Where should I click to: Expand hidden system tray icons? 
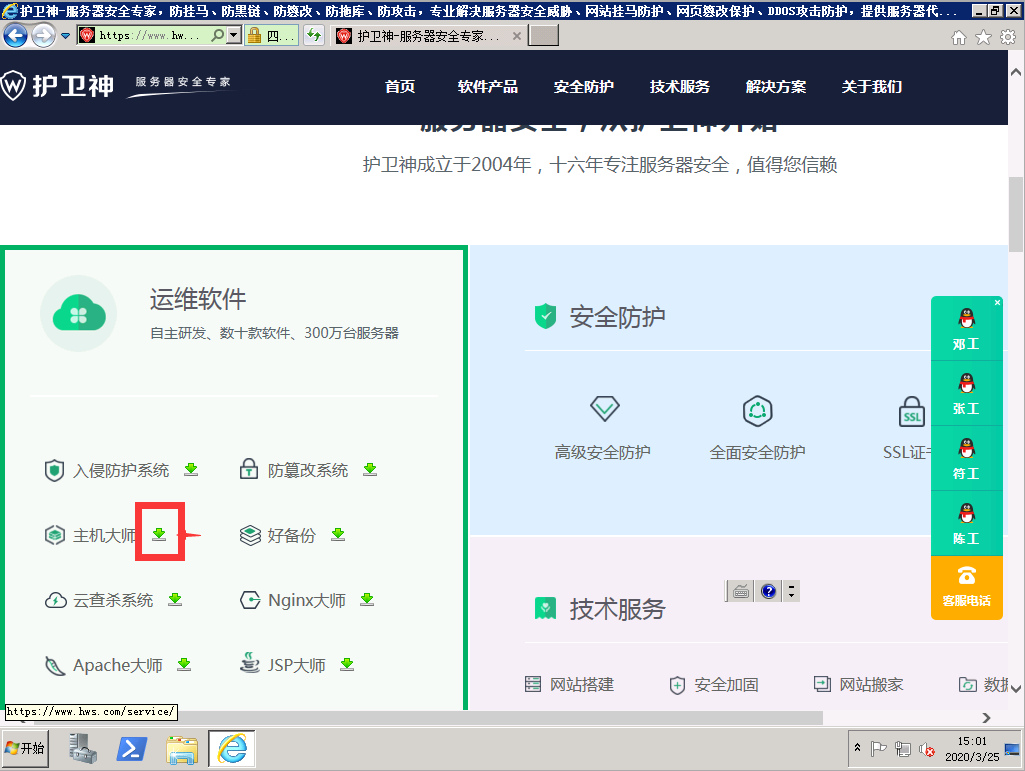857,748
